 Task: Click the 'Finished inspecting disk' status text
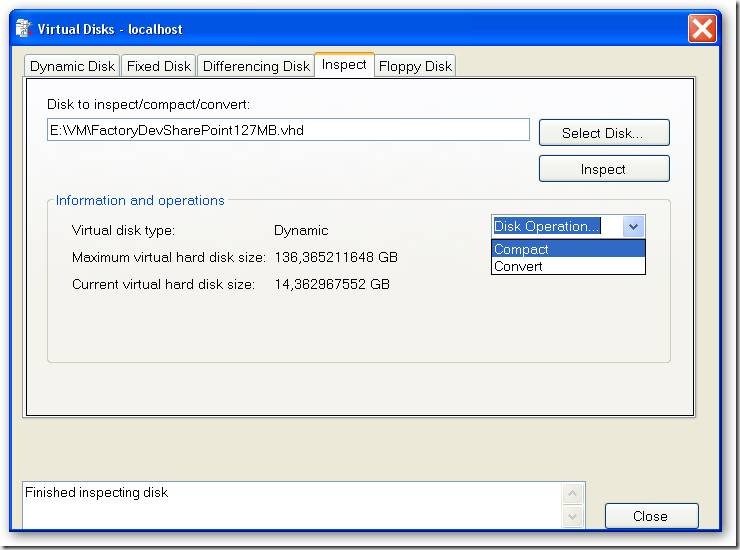[96, 492]
